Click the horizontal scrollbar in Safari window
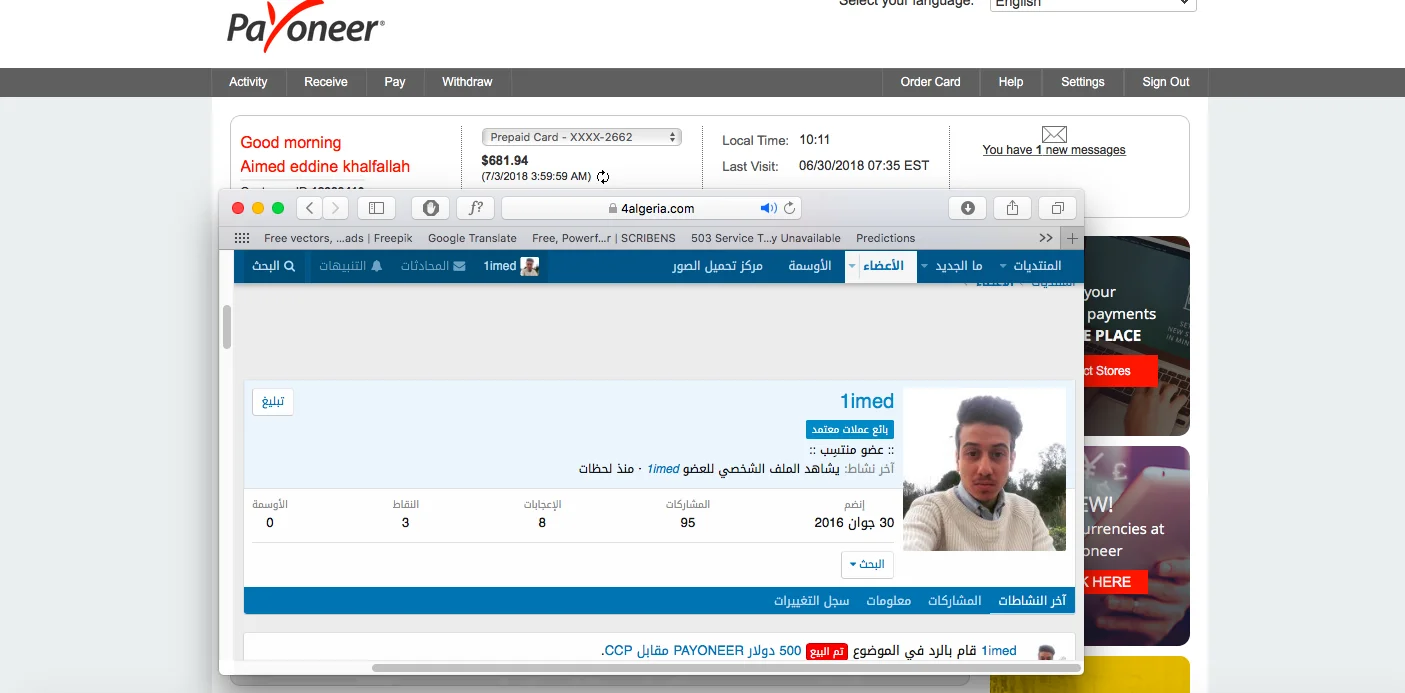 (725, 667)
